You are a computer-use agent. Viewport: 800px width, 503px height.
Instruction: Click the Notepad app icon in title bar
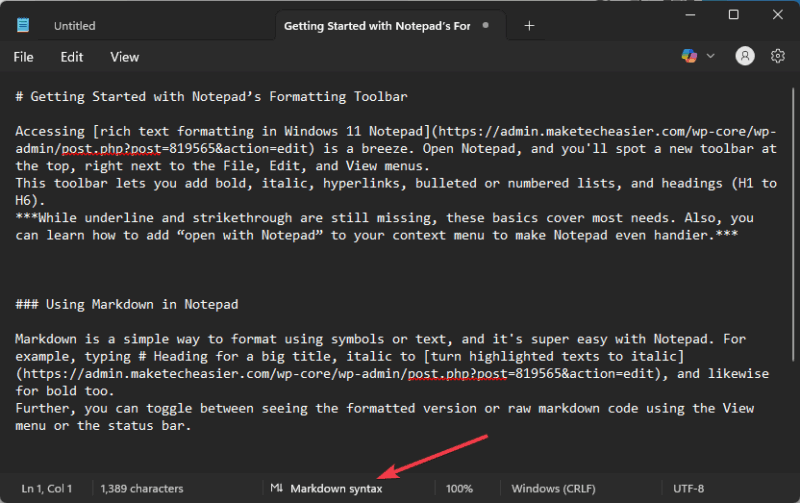[x=23, y=25]
